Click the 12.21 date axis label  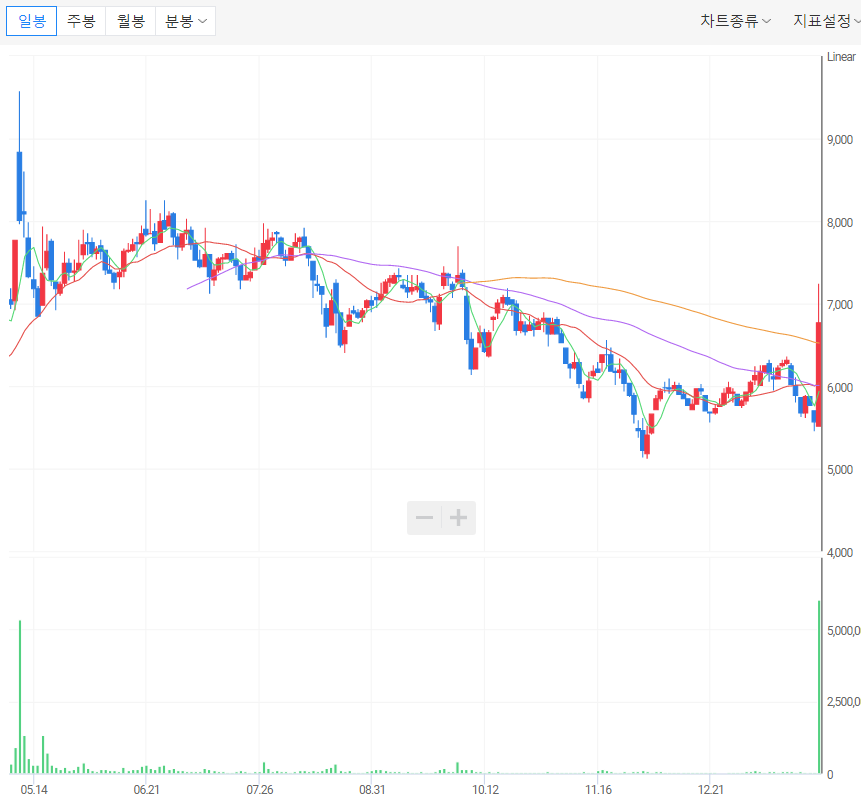(711, 790)
